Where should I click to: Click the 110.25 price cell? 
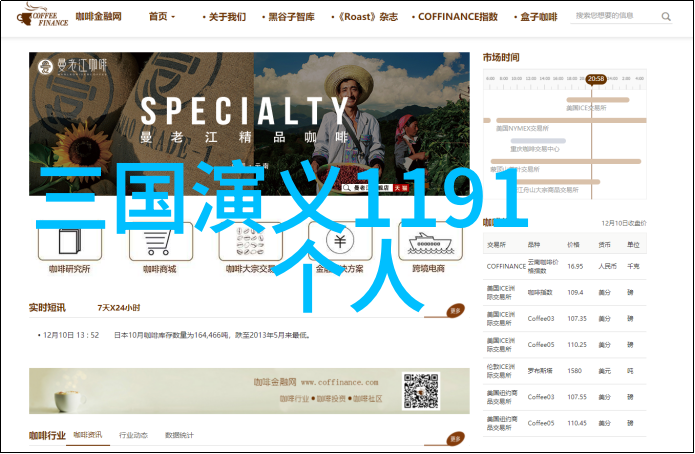[x=577, y=345]
